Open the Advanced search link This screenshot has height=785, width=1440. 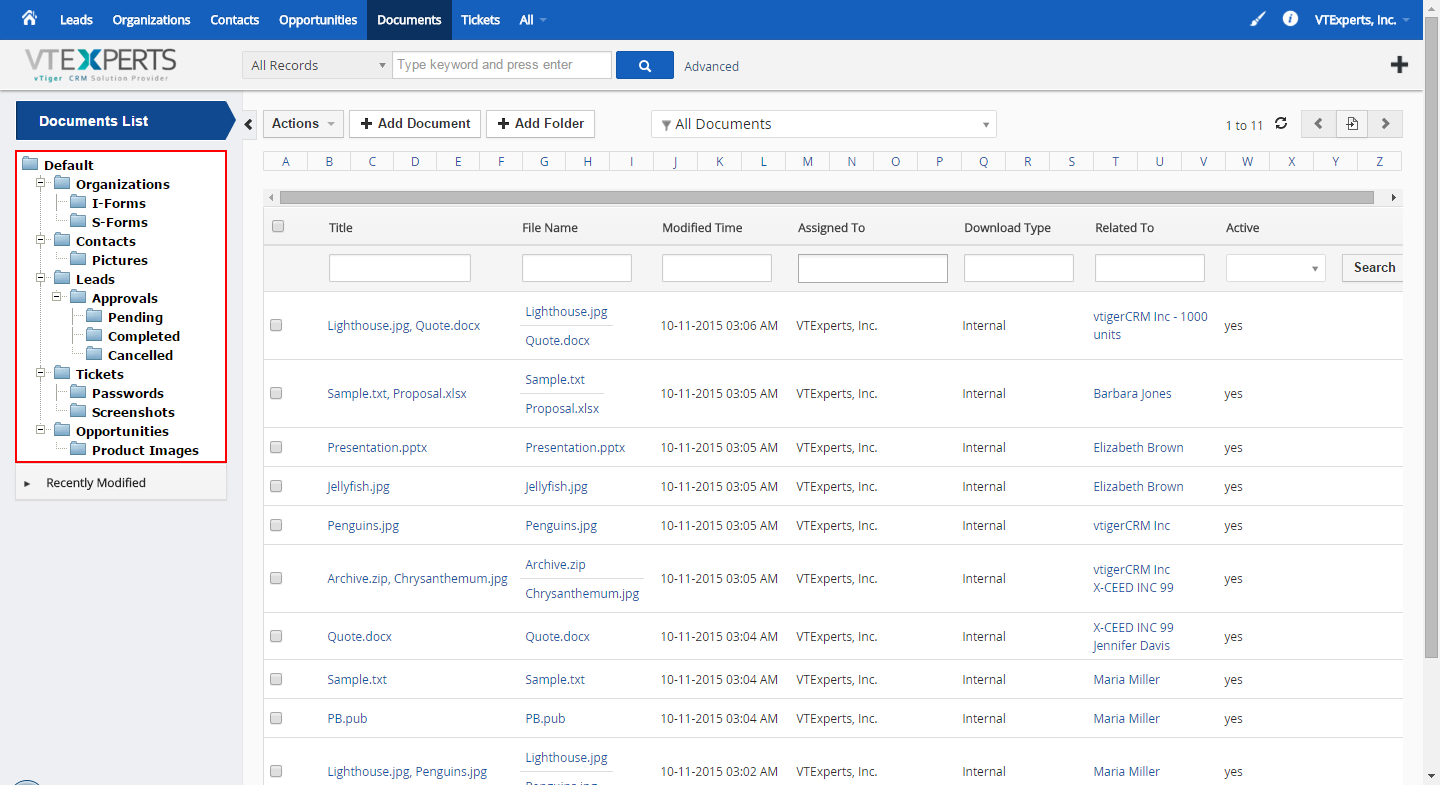[712, 66]
